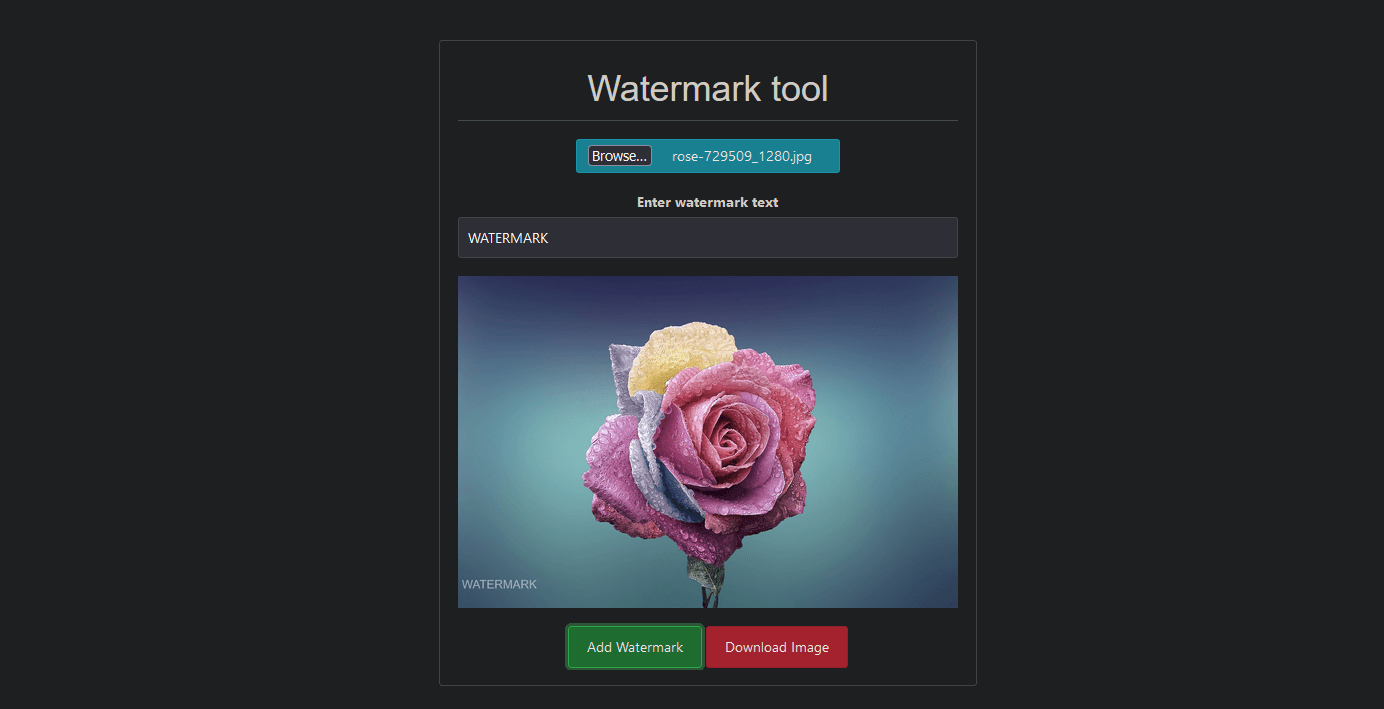This screenshot has height=709, width=1384.
Task: Click the rose image preview
Action: (x=708, y=442)
